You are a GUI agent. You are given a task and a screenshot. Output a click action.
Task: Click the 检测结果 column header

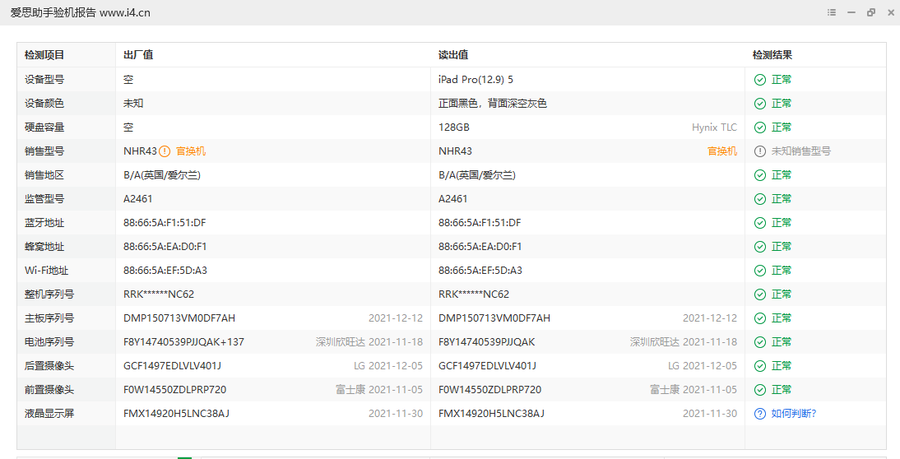pyautogui.click(x=773, y=55)
